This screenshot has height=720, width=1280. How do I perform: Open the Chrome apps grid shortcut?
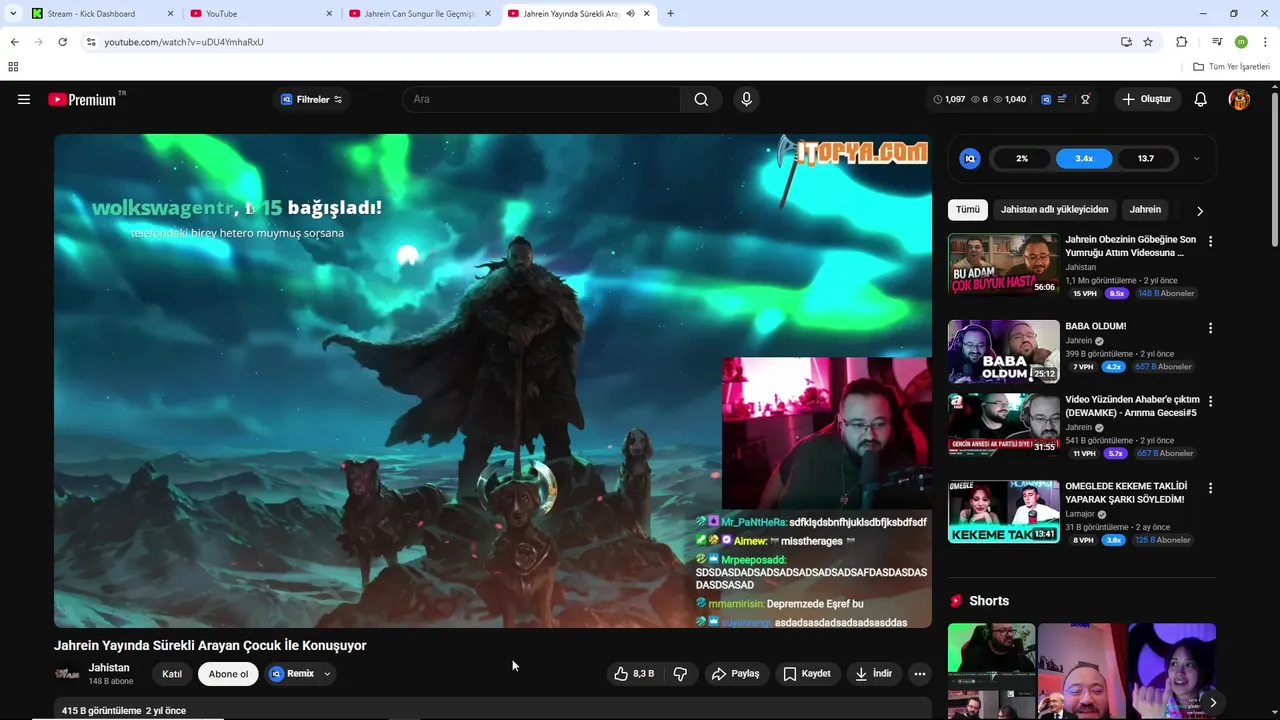(13, 67)
